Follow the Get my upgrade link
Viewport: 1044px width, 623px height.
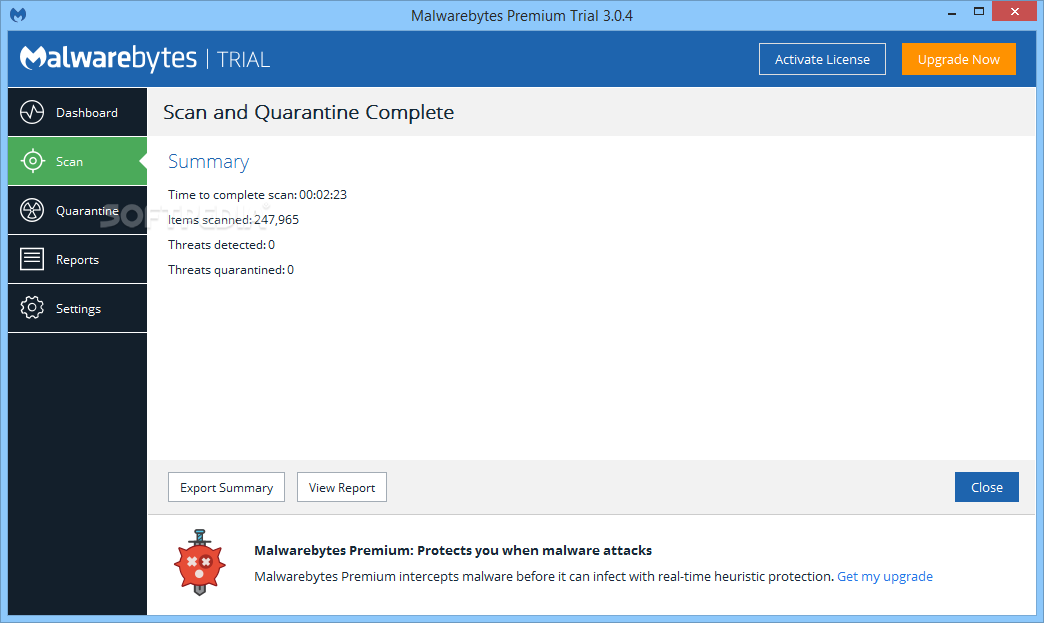coord(885,576)
